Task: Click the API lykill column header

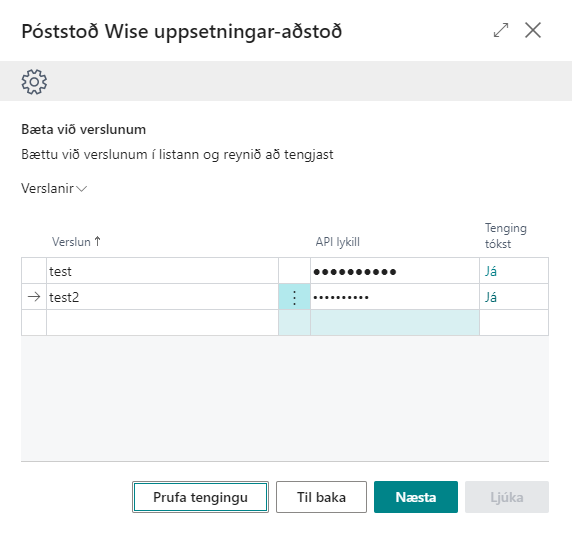Action: (x=338, y=242)
